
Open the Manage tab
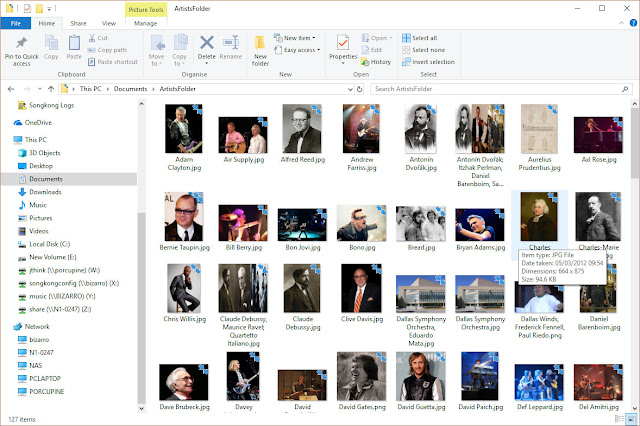146,23
